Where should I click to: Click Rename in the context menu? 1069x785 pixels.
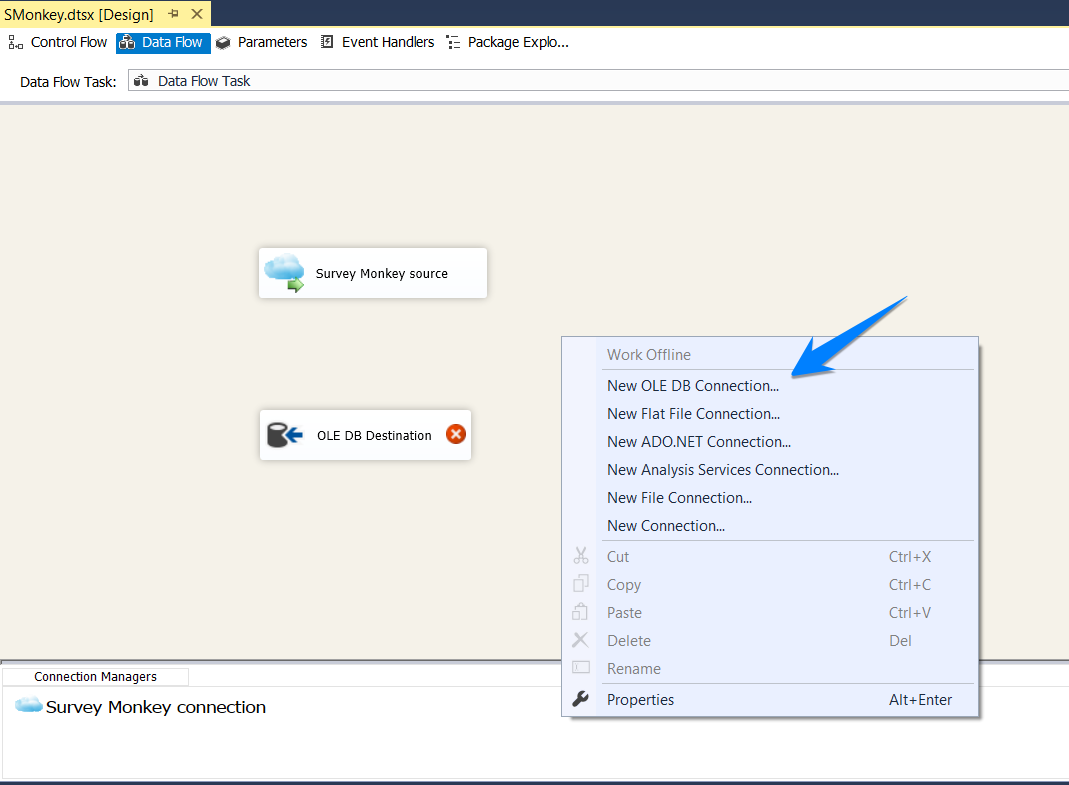point(787,668)
